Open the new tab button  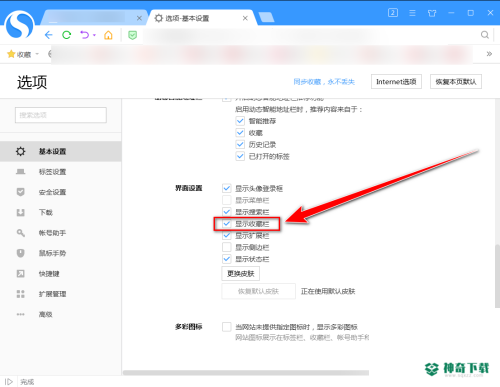[x=266, y=17]
